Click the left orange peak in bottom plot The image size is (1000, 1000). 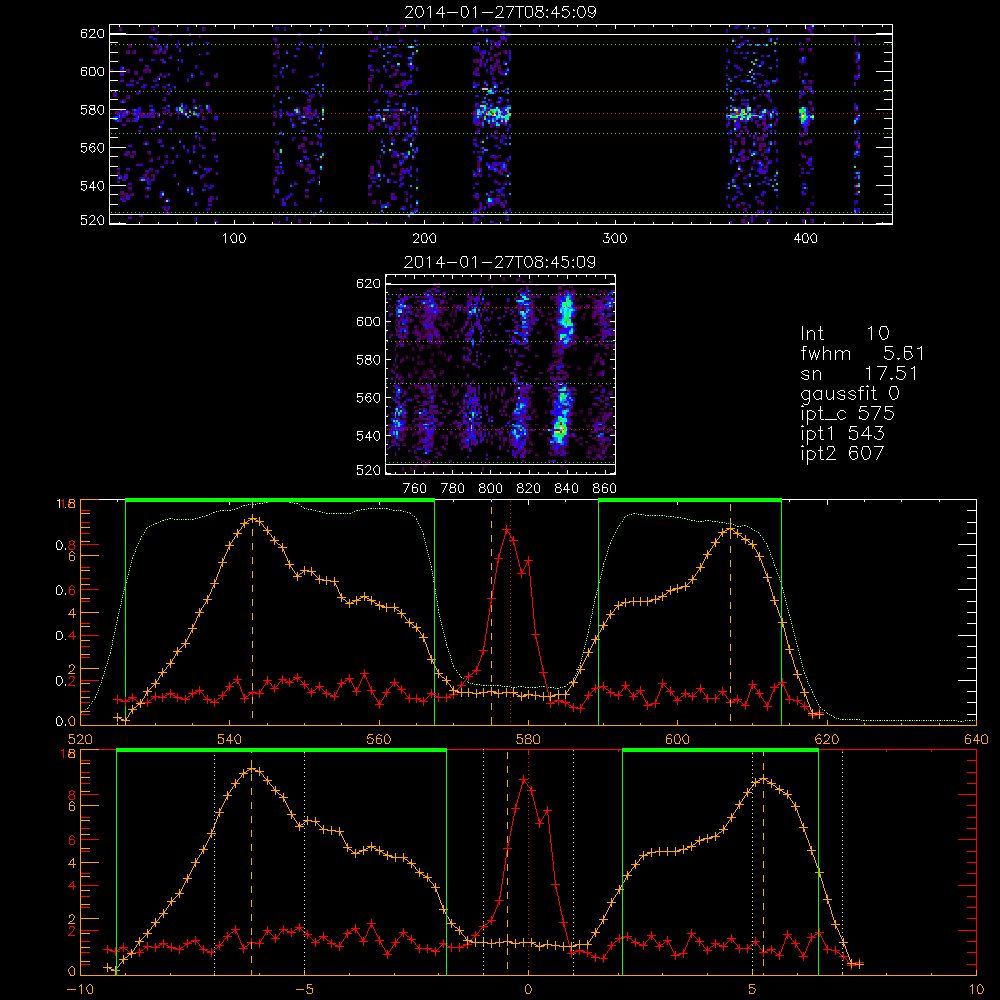(x=252, y=769)
